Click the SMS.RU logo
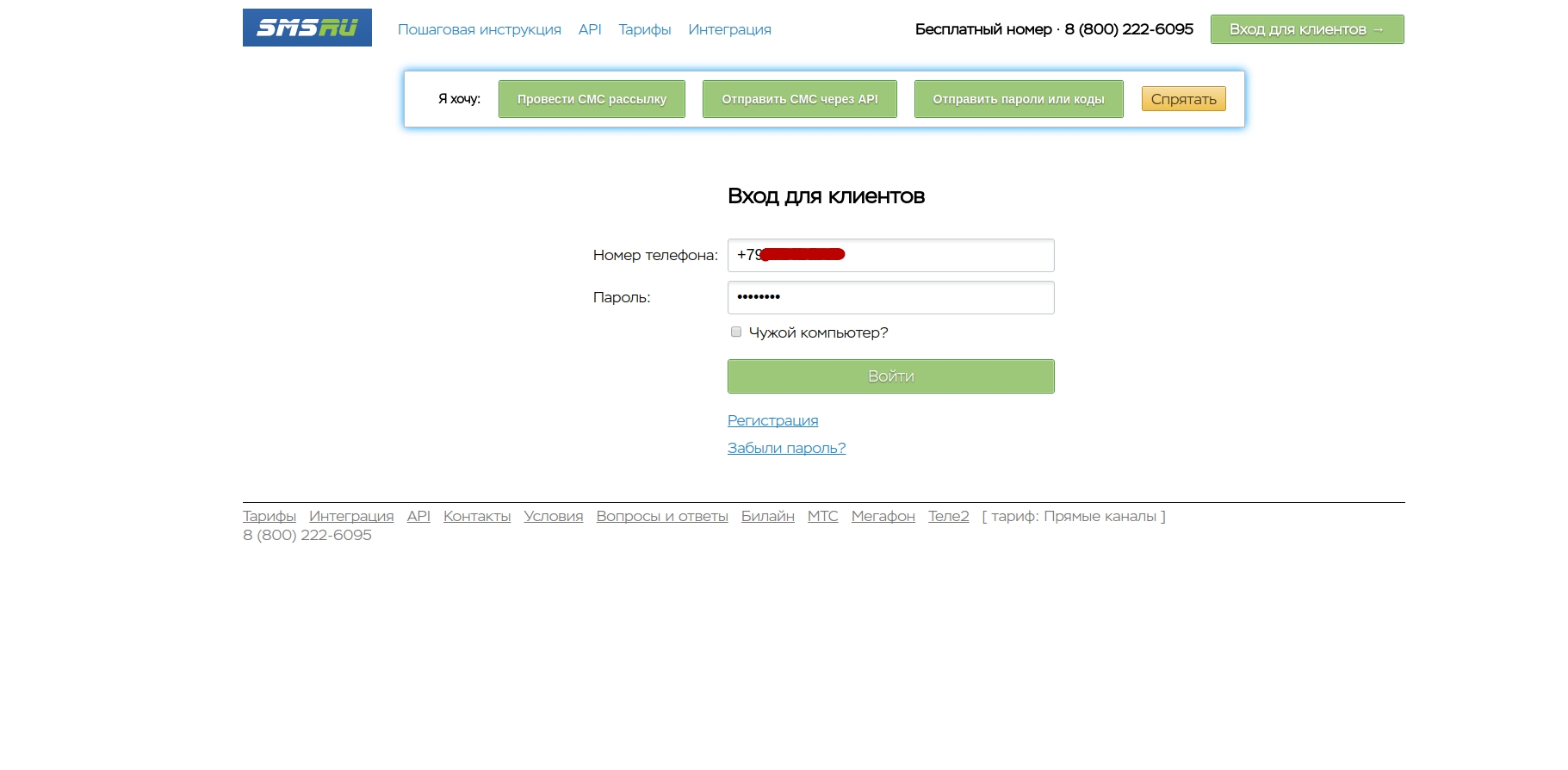The width and height of the screenshot is (1568, 770). pyautogui.click(x=307, y=28)
